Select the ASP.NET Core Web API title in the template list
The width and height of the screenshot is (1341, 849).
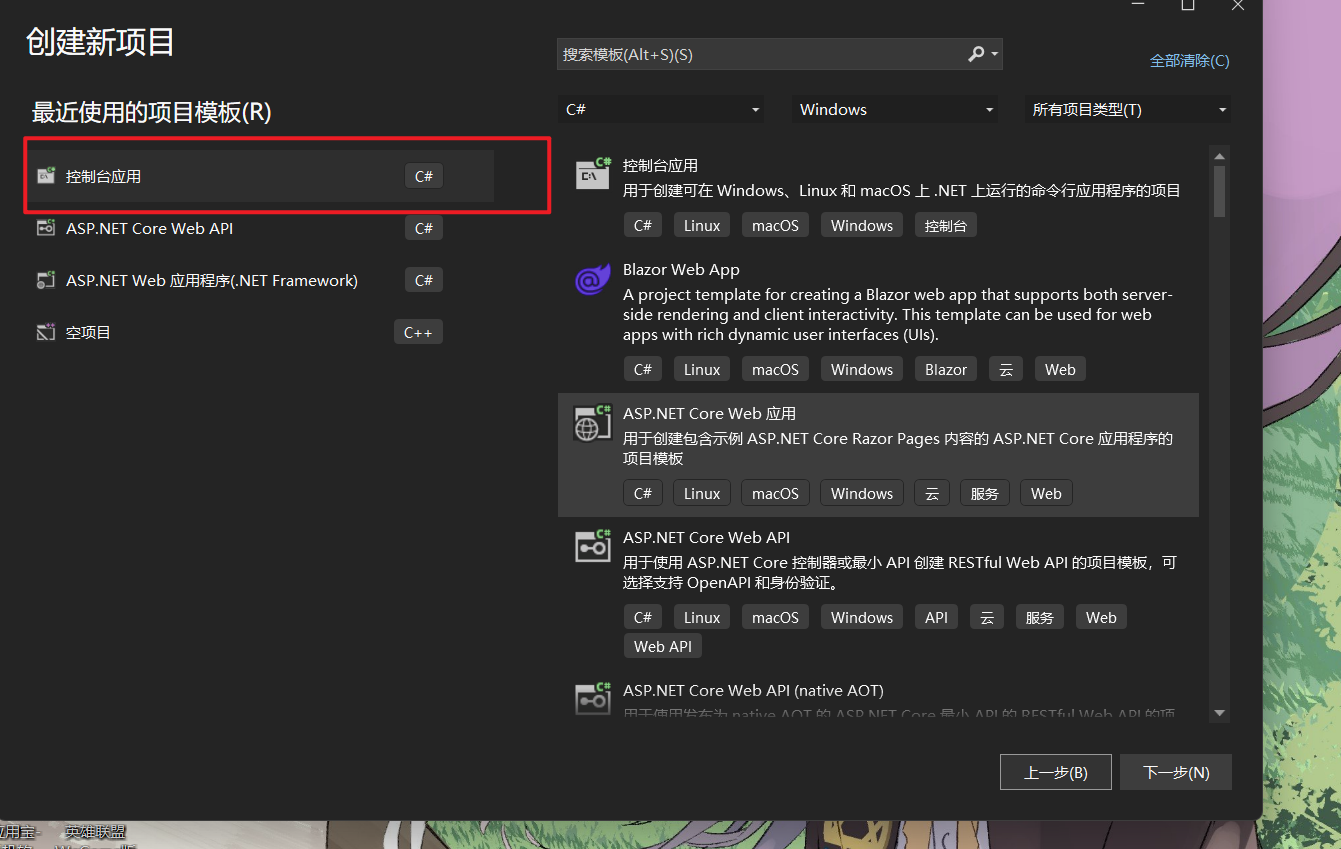[x=706, y=537]
